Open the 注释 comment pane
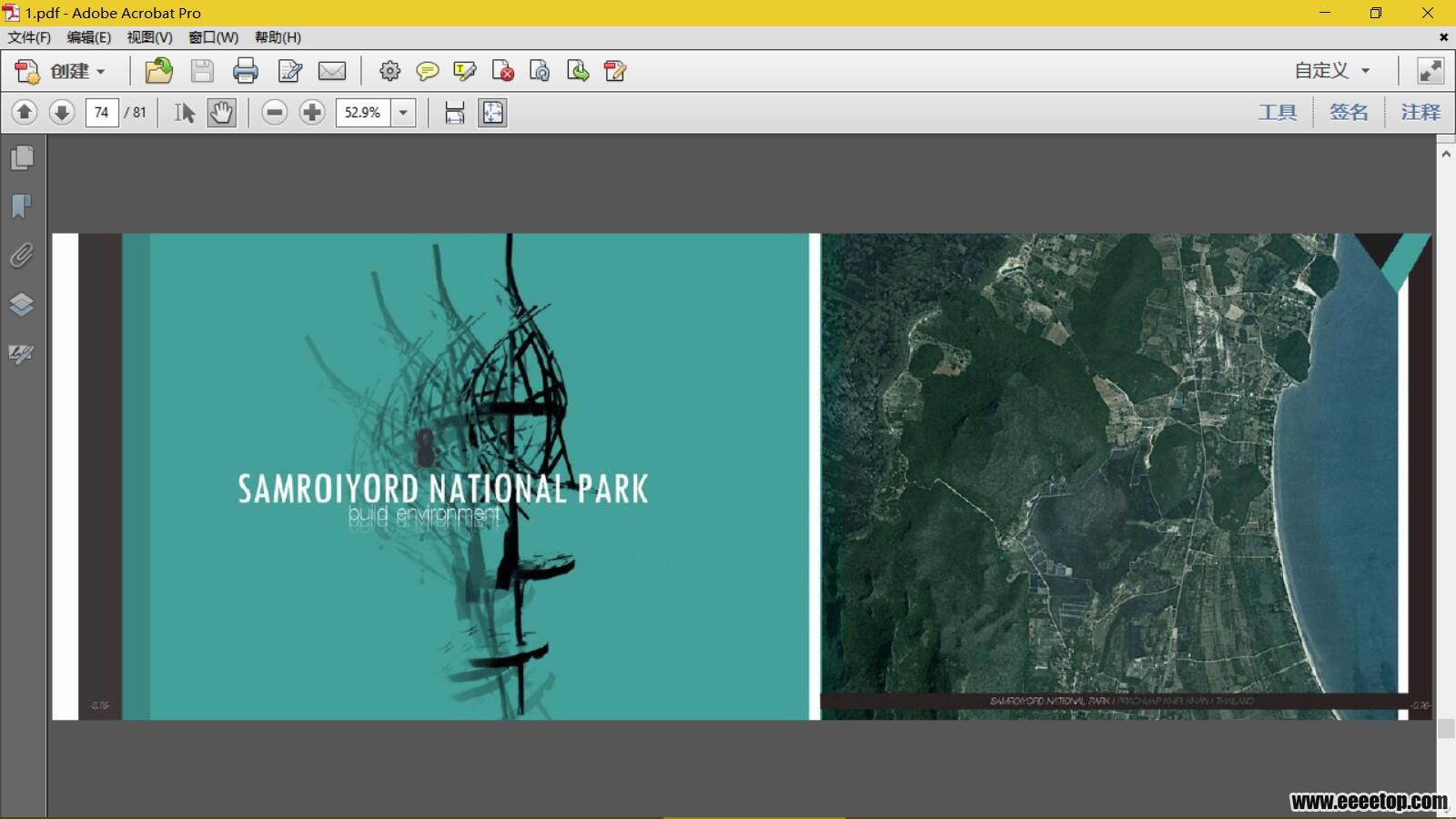Screen dimensions: 1456x819 [1421, 112]
